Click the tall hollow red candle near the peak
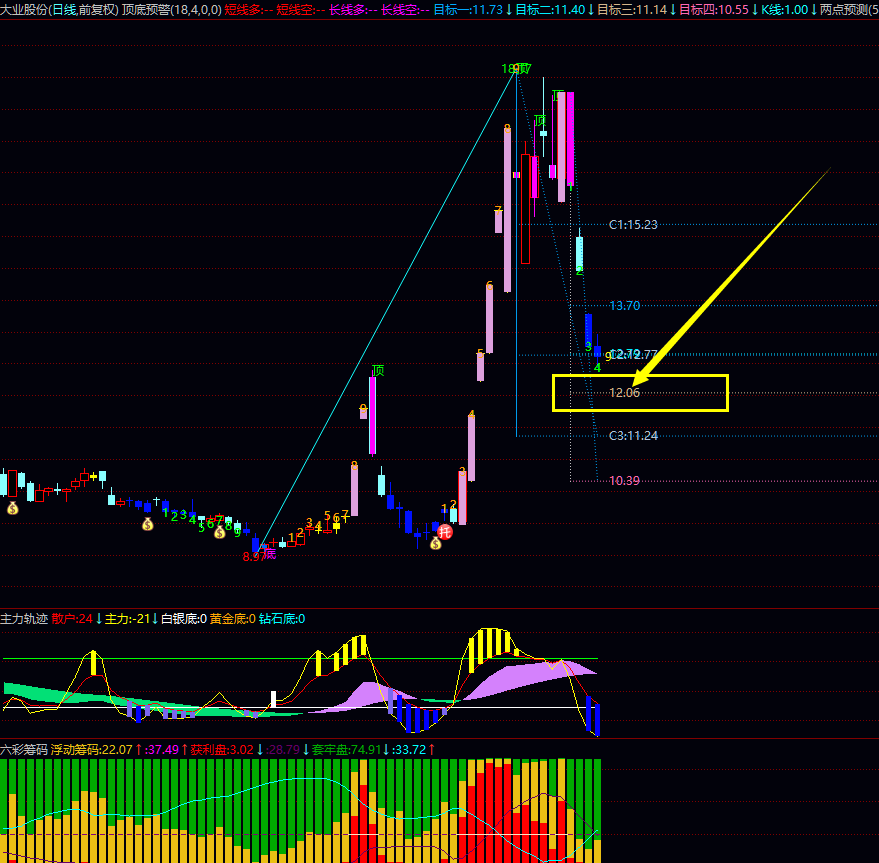The height and width of the screenshot is (863, 879). [x=525, y=209]
